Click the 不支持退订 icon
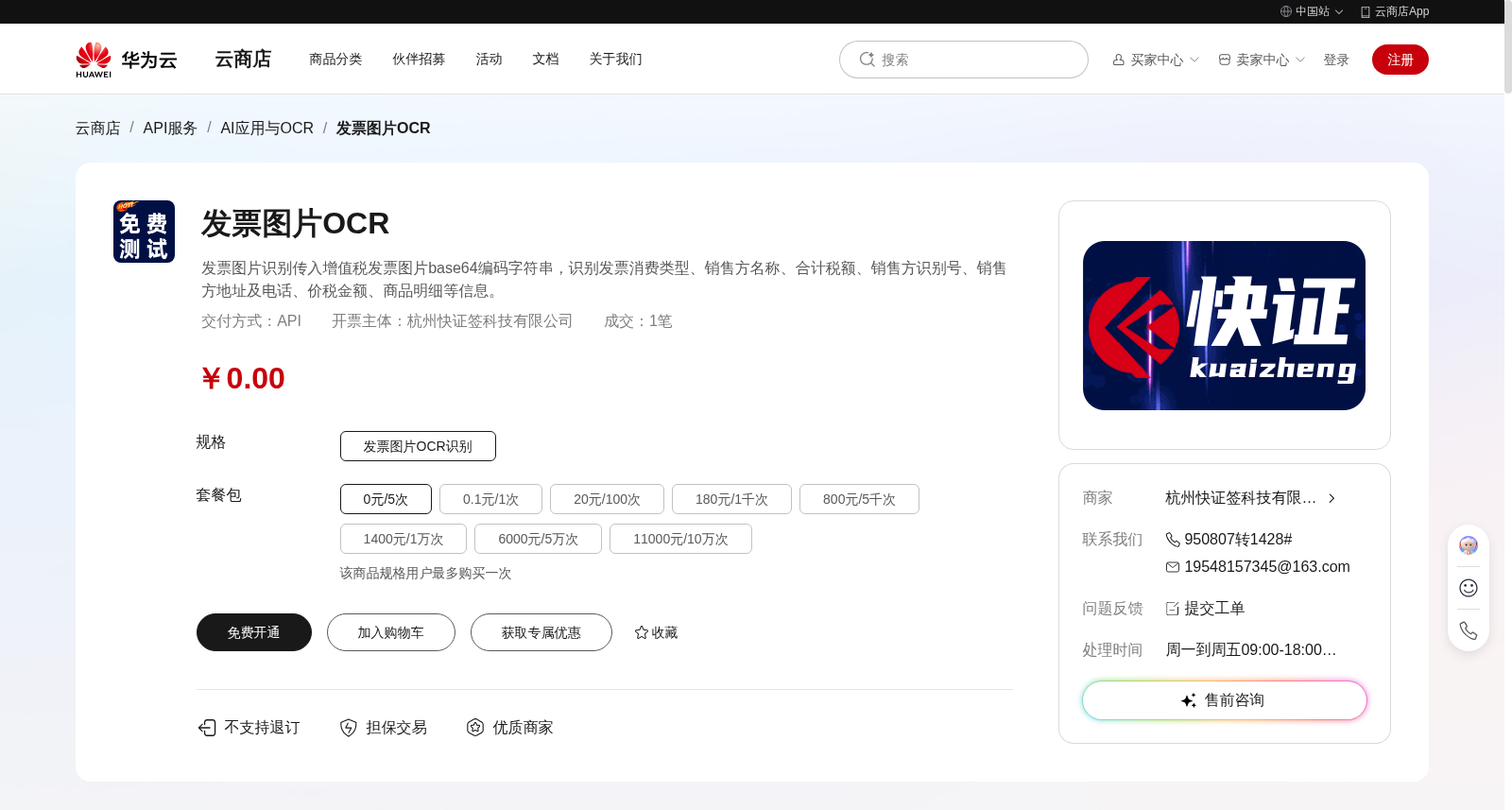 pos(207,727)
